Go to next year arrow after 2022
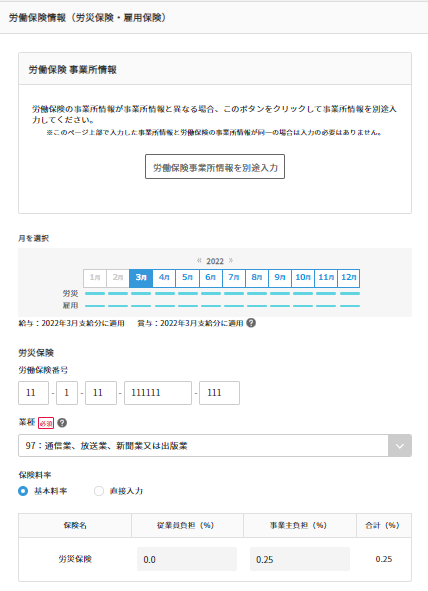 (x=231, y=260)
